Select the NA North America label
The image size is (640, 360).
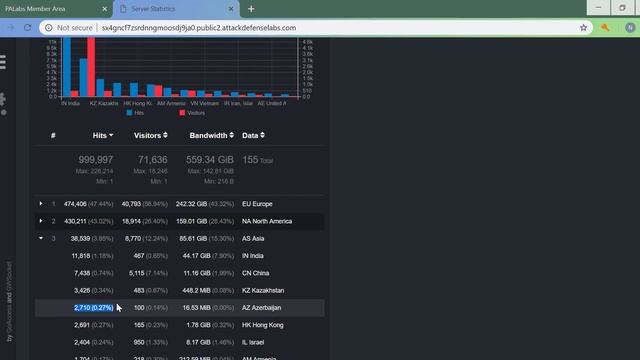click(x=267, y=221)
